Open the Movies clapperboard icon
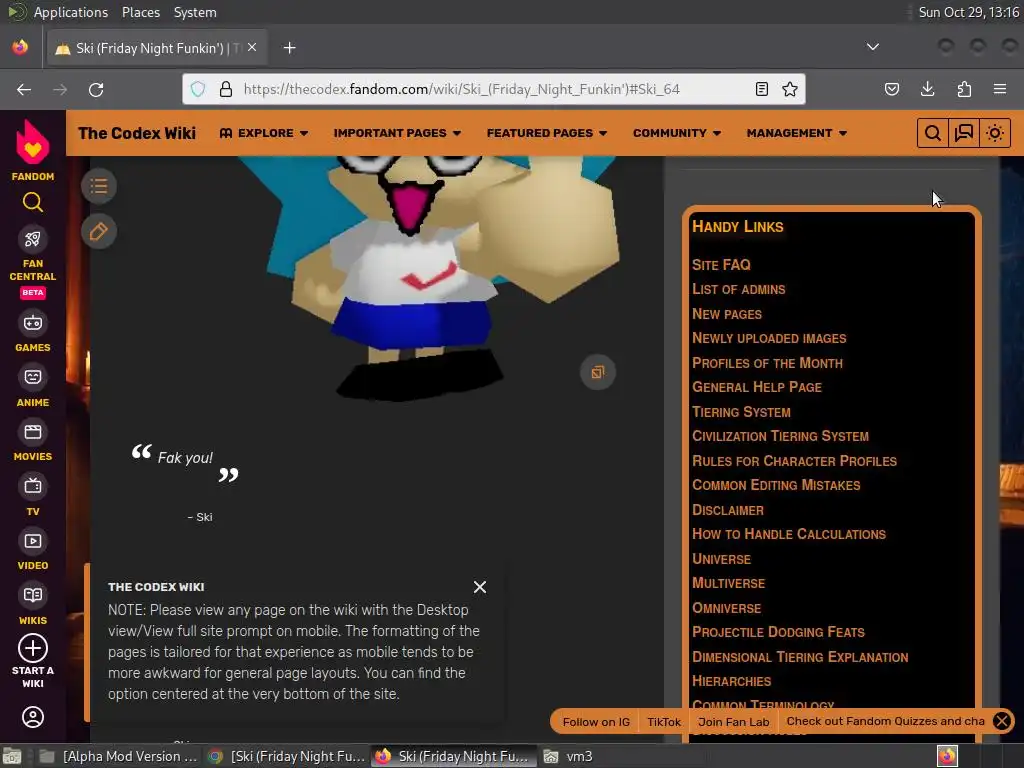1024x768 pixels. (x=33, y=432)
